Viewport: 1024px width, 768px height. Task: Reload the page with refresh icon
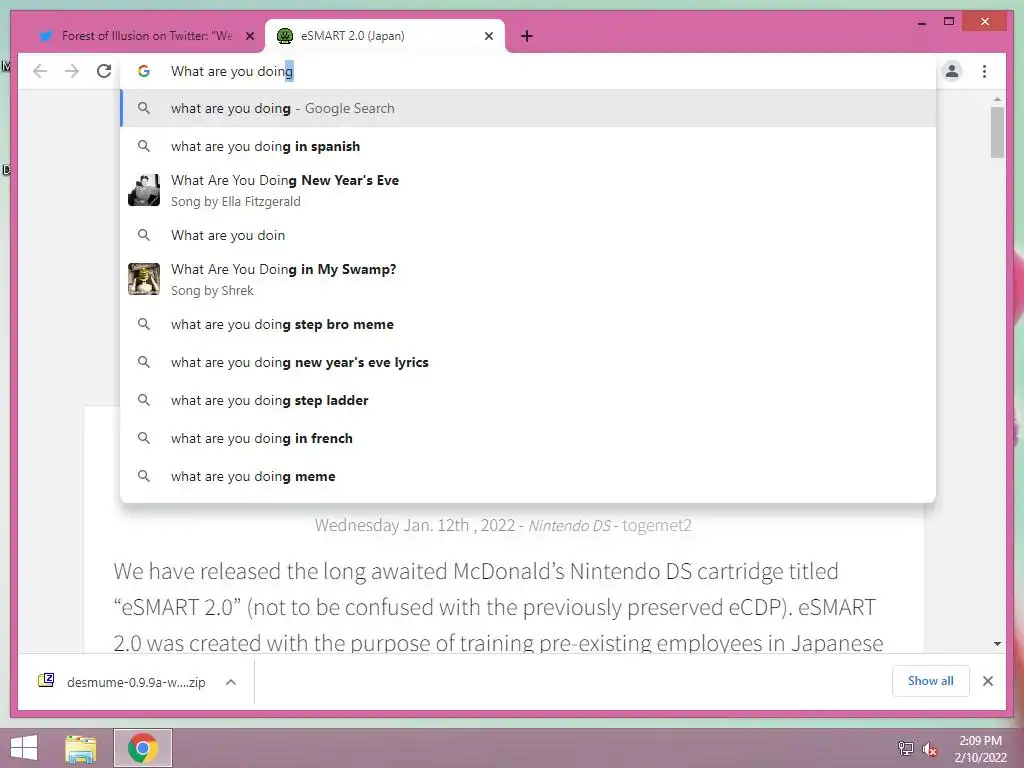pyautogui.click(x=104, y=71)
